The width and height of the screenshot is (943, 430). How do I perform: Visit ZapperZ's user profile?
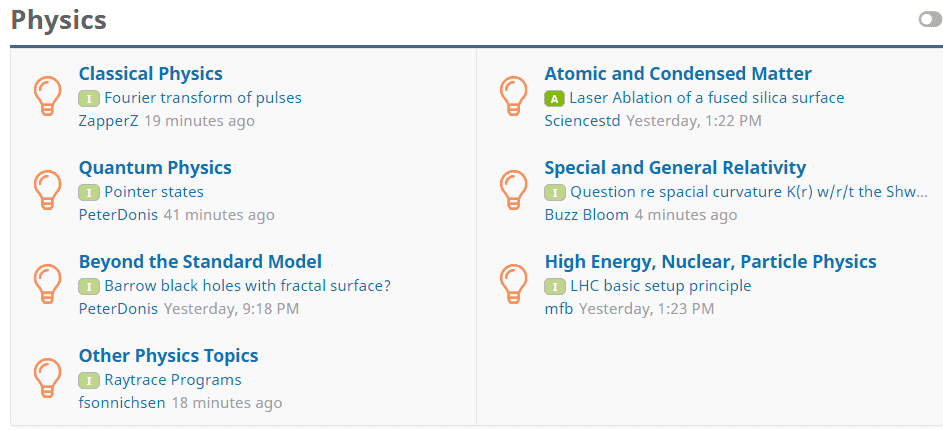click(x=108, y=121)
